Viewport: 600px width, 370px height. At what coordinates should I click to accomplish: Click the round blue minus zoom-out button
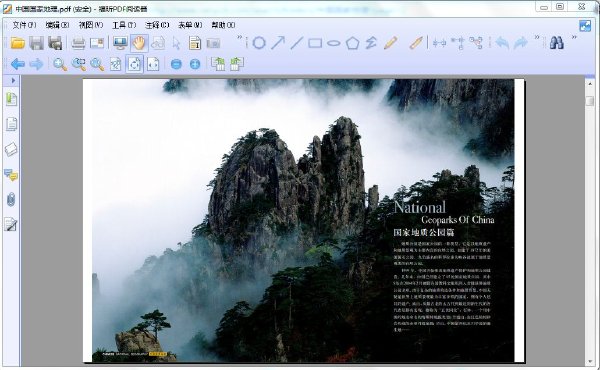[176, 64]
